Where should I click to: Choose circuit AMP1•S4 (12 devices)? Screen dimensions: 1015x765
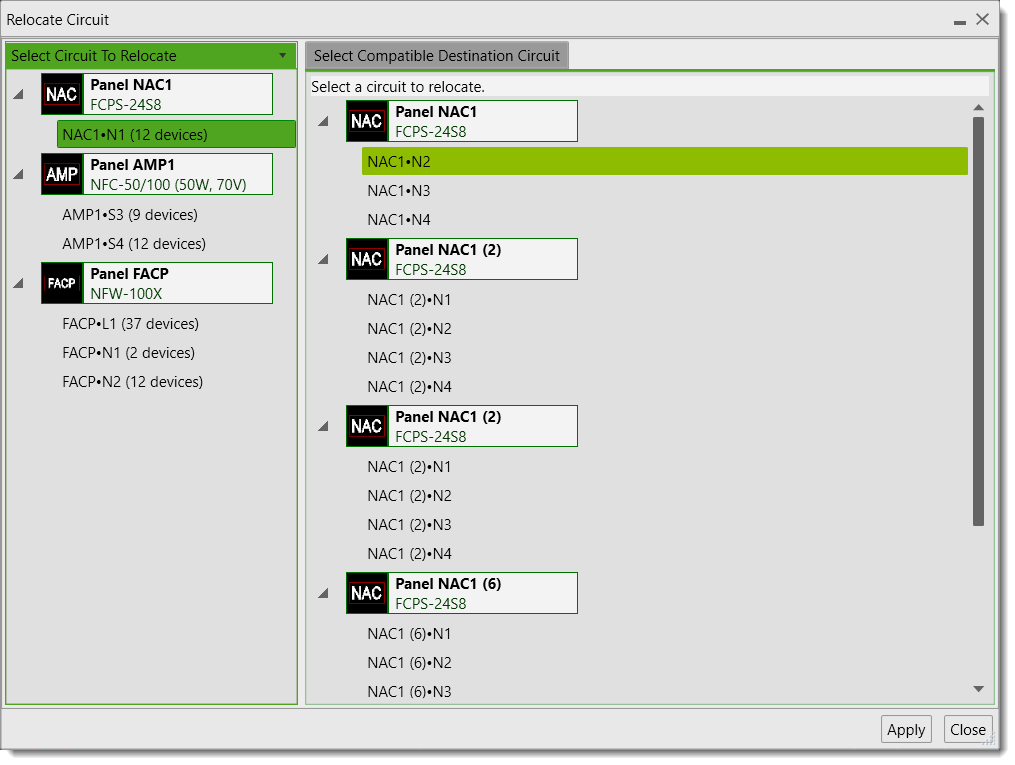pos(134,243)
